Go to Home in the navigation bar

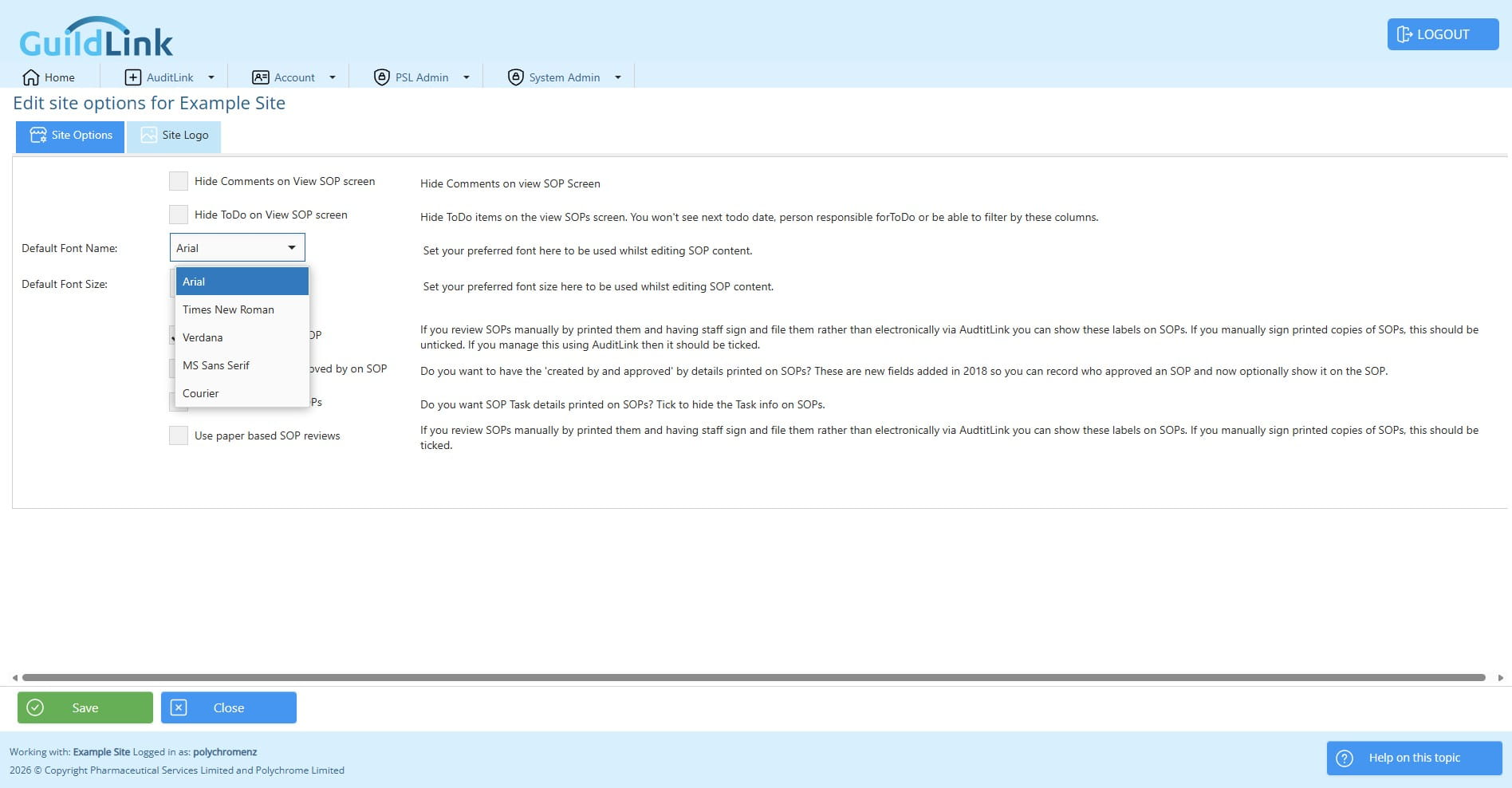49,77
